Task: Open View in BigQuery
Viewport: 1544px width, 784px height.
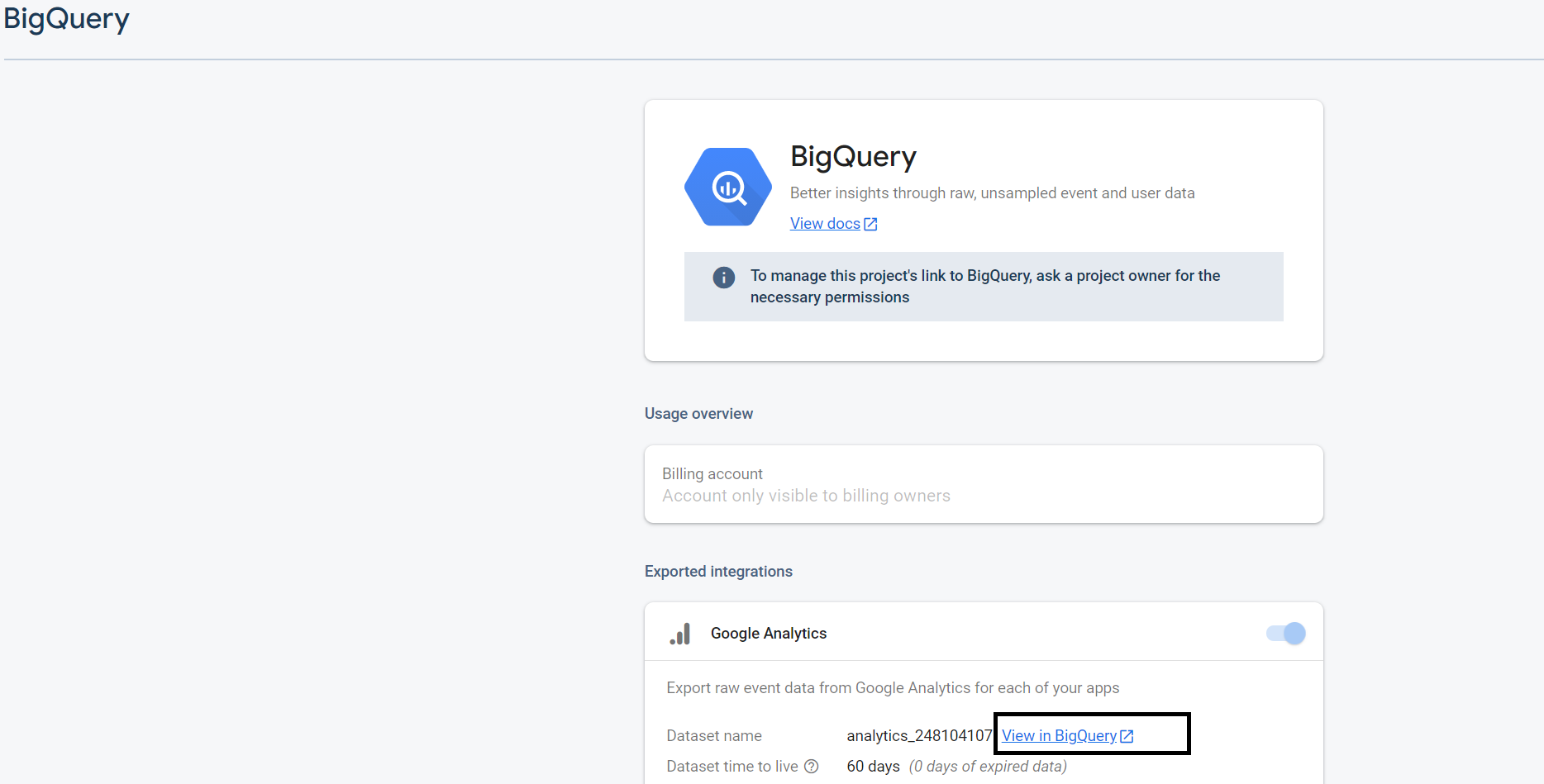Action: pos(1059,734)
